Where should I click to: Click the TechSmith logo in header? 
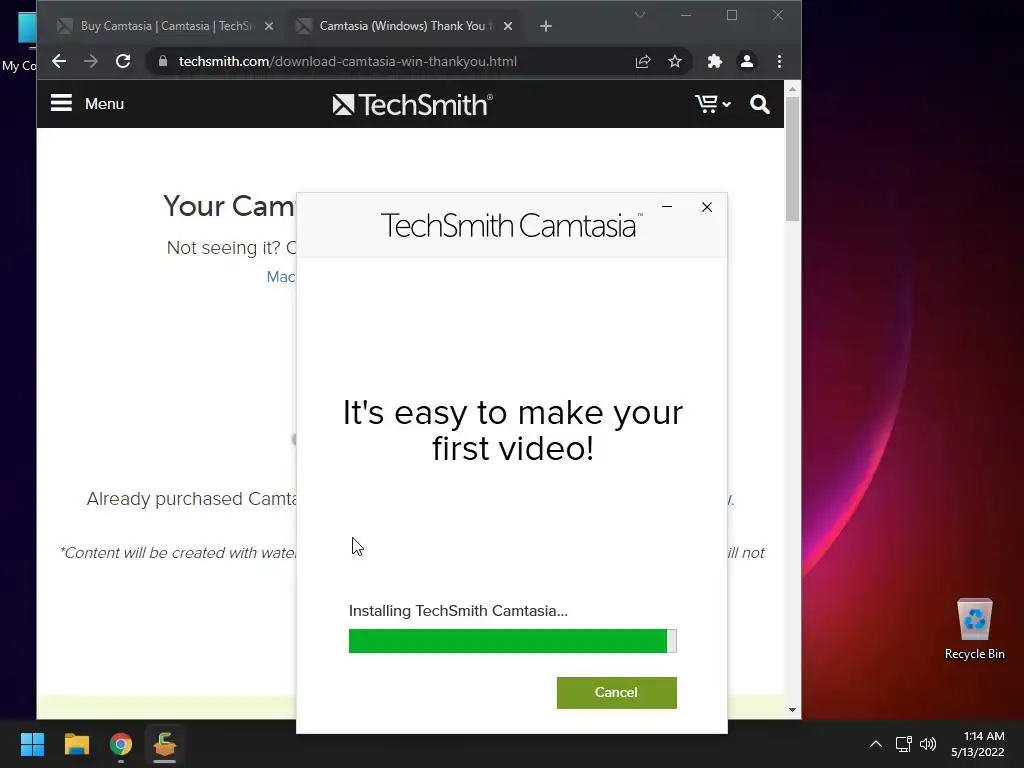413,104
